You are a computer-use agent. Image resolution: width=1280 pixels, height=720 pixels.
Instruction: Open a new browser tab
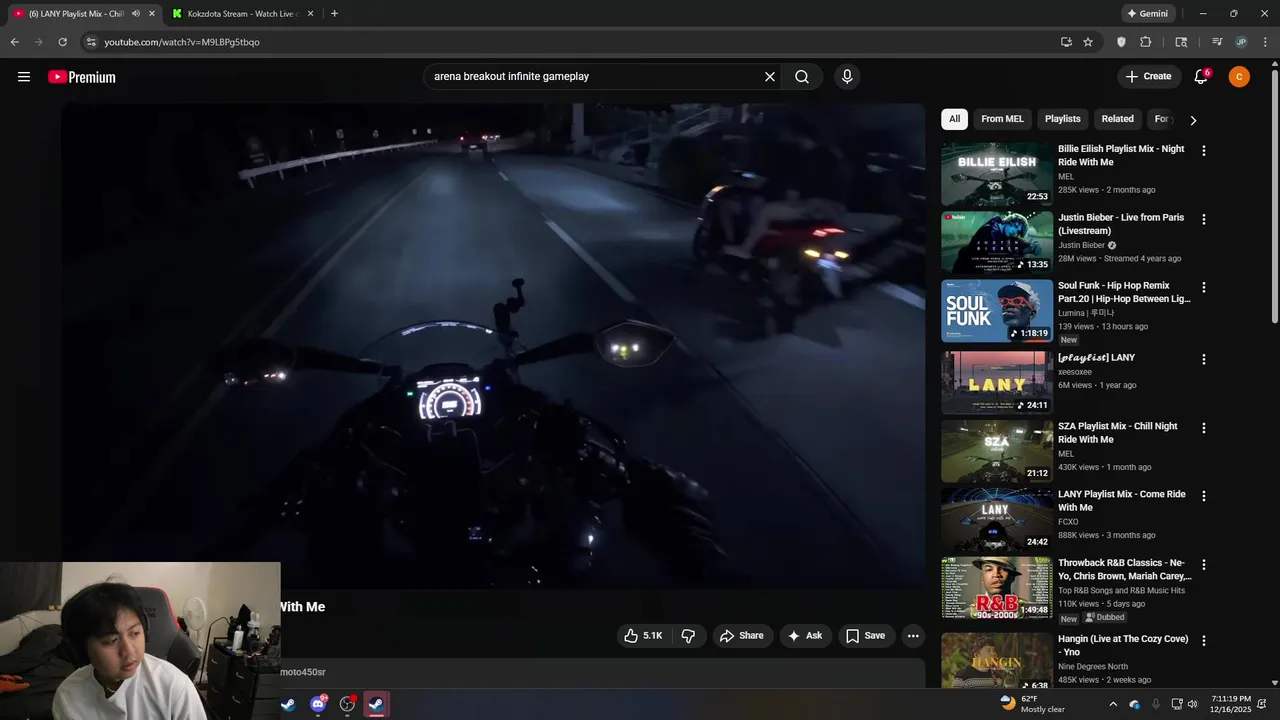[x=334, y=14]
